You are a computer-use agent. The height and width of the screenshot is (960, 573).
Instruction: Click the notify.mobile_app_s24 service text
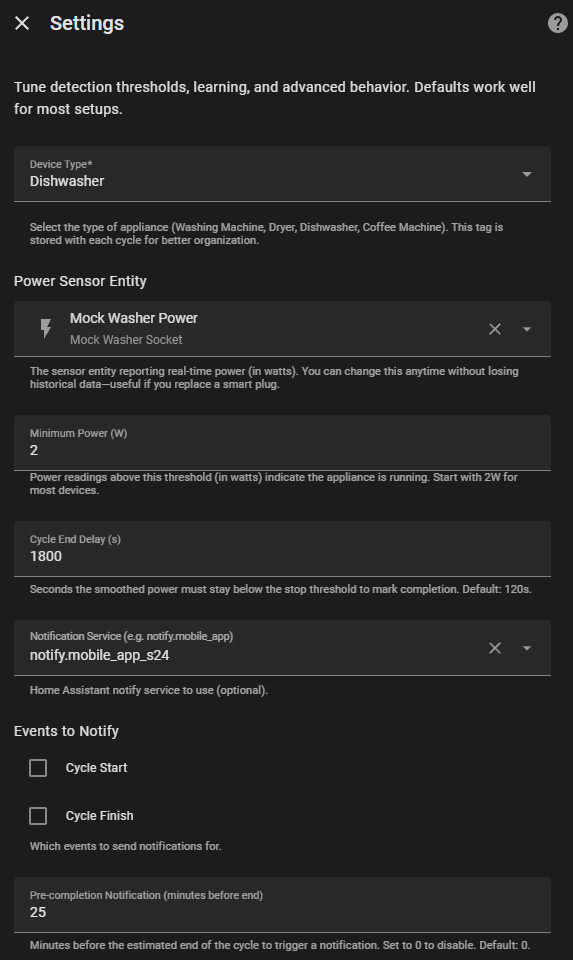click(99, 655)
